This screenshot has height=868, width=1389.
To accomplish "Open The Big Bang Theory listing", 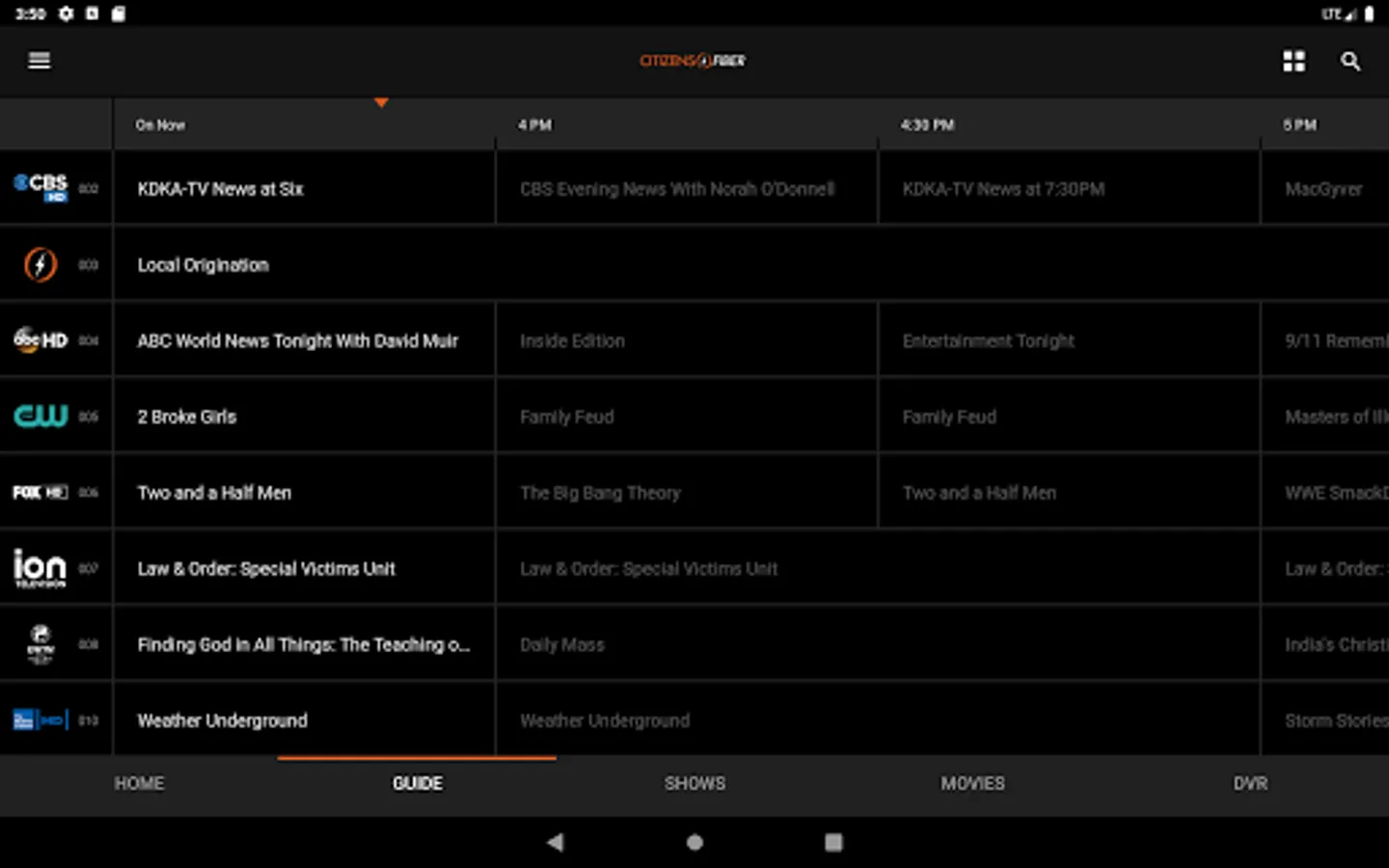I will tap(687, 492).
